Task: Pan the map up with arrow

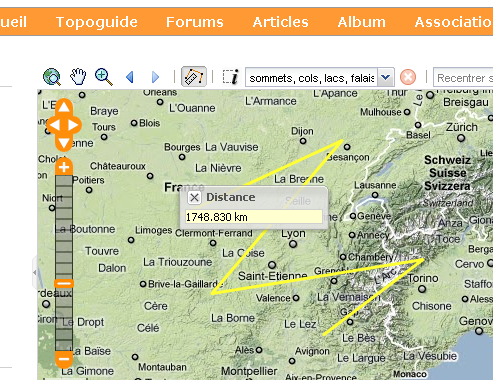Action: coord(64,107)
